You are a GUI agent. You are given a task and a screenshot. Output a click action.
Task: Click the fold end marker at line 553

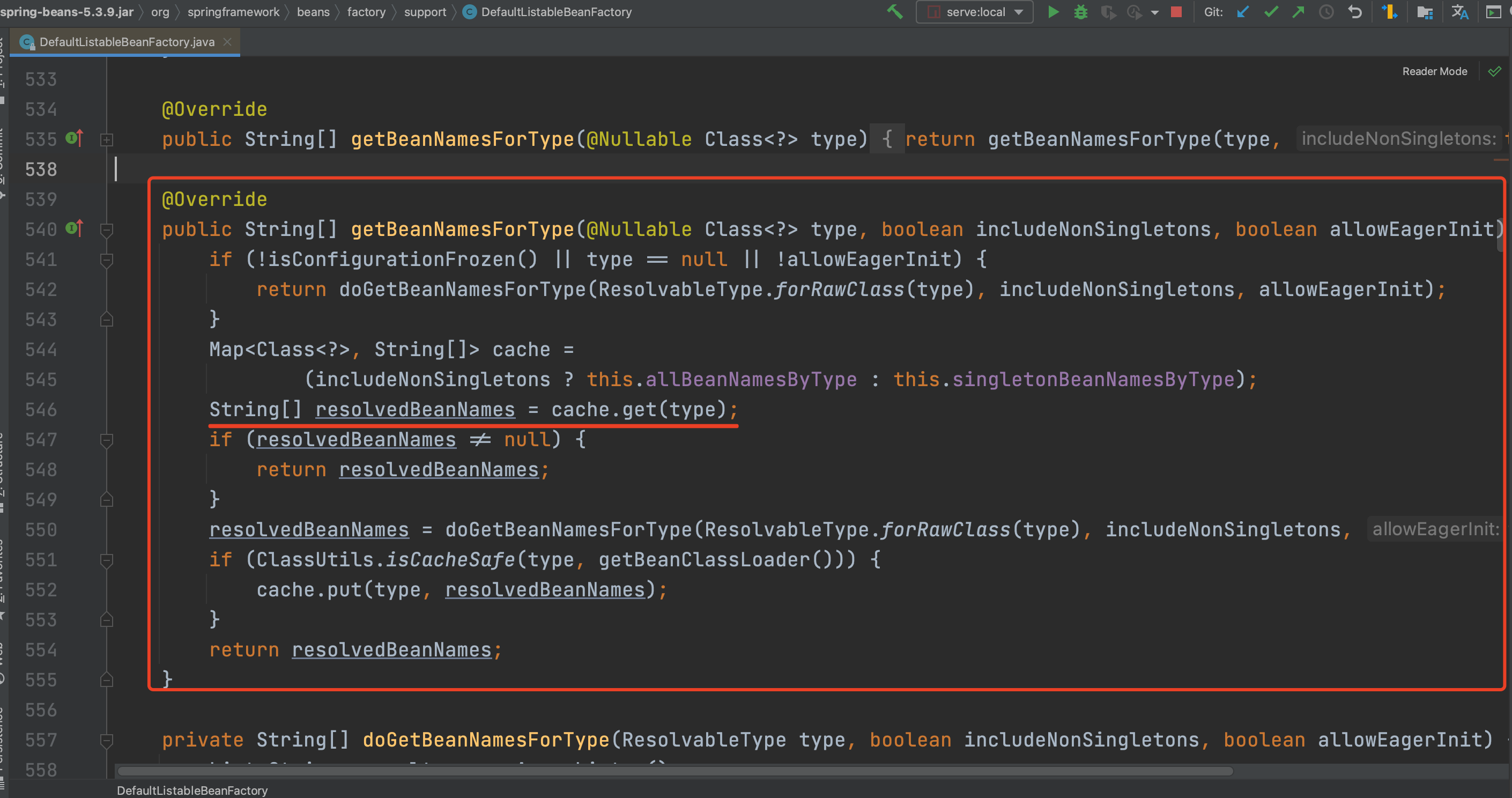point(107,620)
